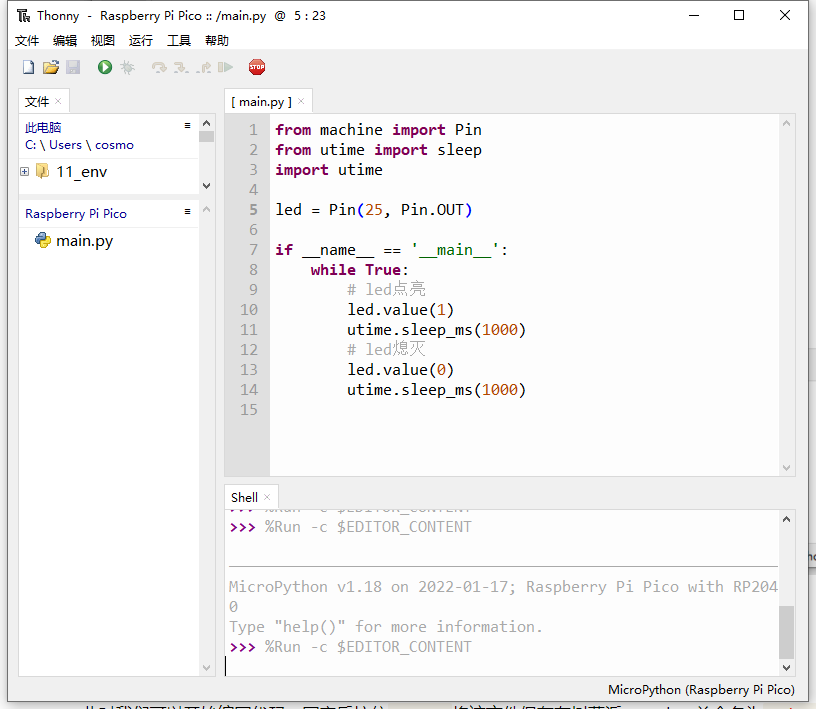Close the main.py editor tab
Viewport: 816px width, 709px height.
click(x=301, y=101)
